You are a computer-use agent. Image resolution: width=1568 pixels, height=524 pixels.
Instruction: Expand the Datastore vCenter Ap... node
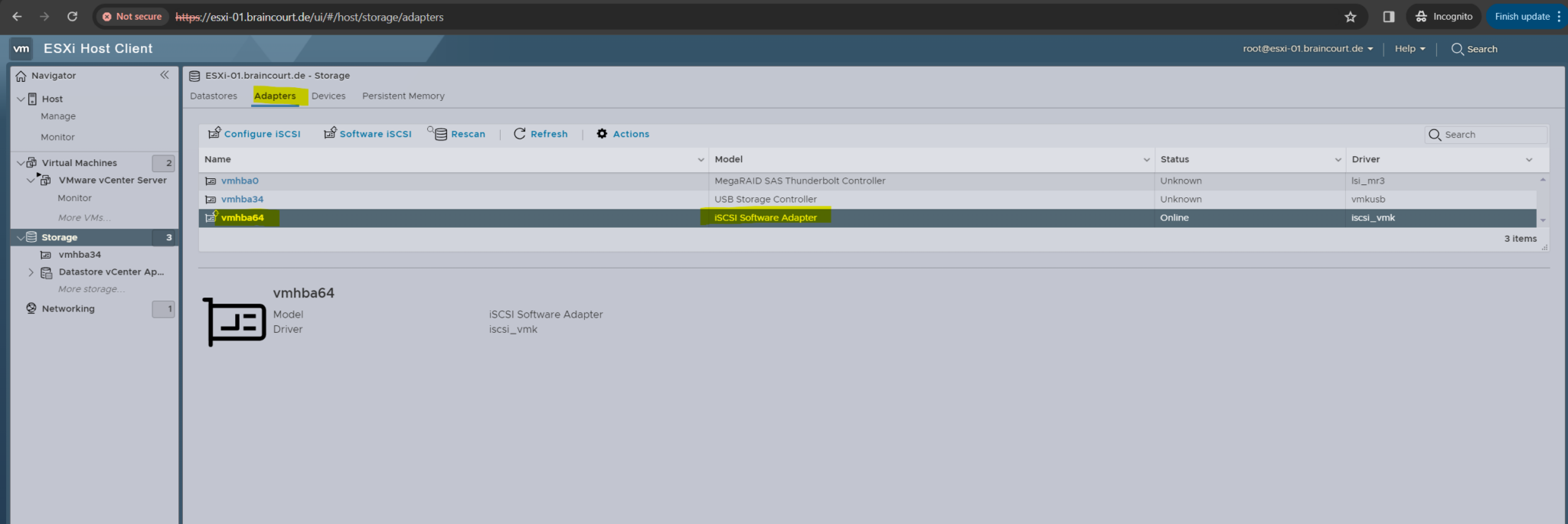pyautogui.click(x=31, y=272)
